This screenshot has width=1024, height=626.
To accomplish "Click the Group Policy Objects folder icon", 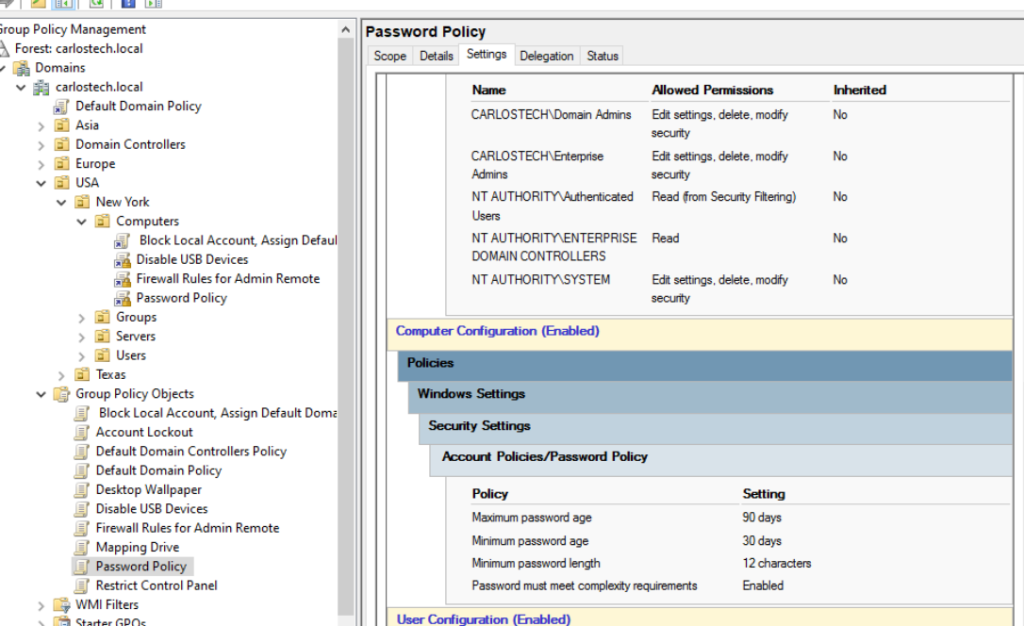I will pos(62,394).
